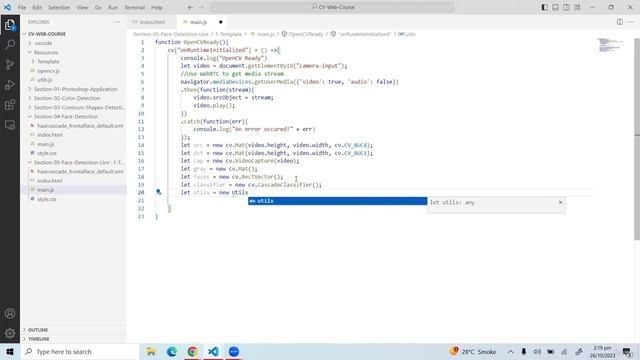Toggle Primary Side Bar layout icon
640x360 pixels.
click(x=544, y=7)
